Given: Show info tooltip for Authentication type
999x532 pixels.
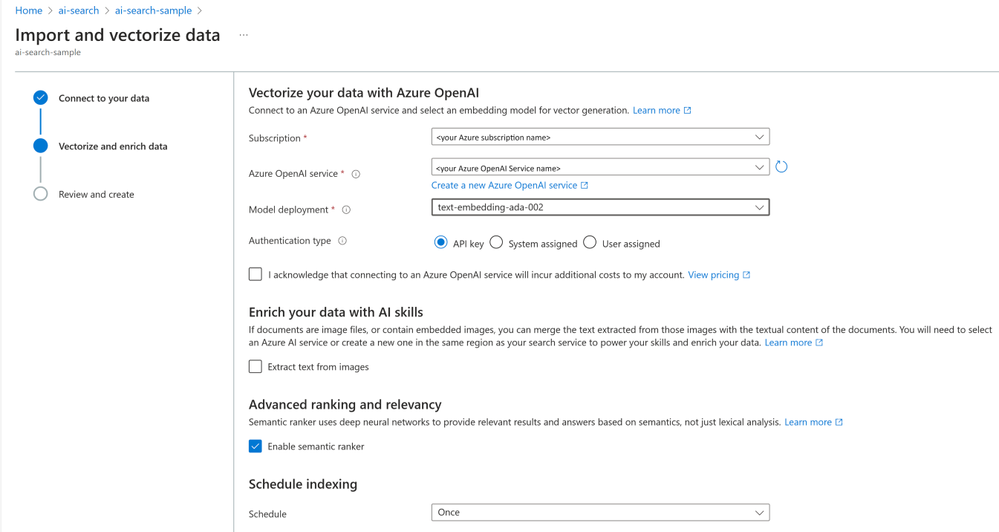Looking at the screenshot, I should [342, 241].
